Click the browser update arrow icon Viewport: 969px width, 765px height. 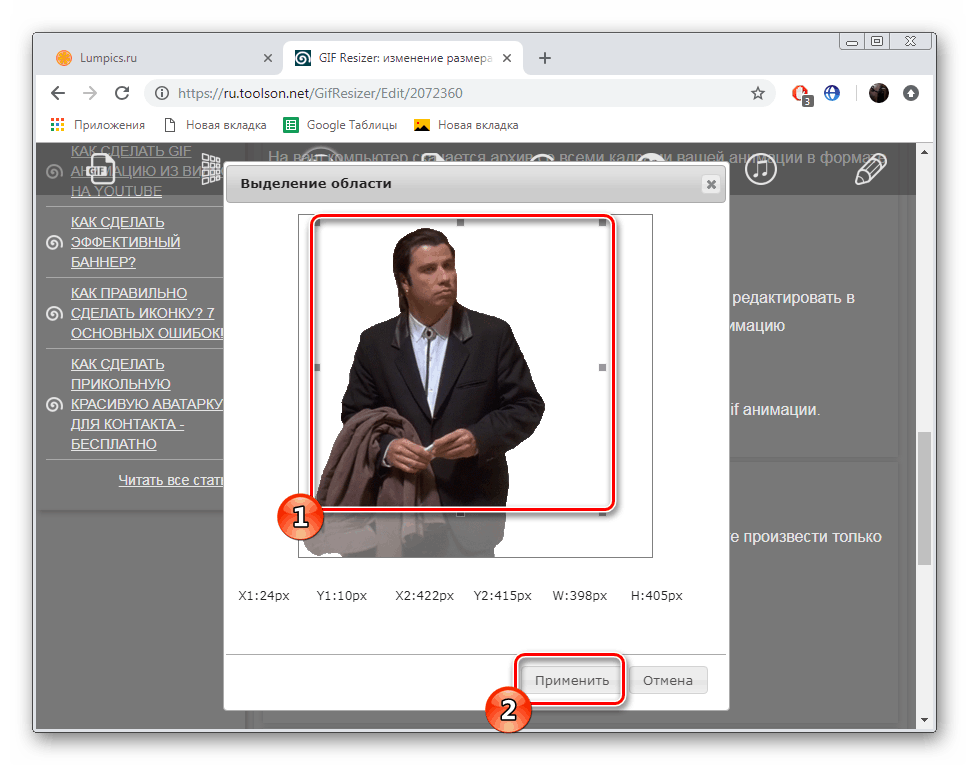tap(911, 93)
